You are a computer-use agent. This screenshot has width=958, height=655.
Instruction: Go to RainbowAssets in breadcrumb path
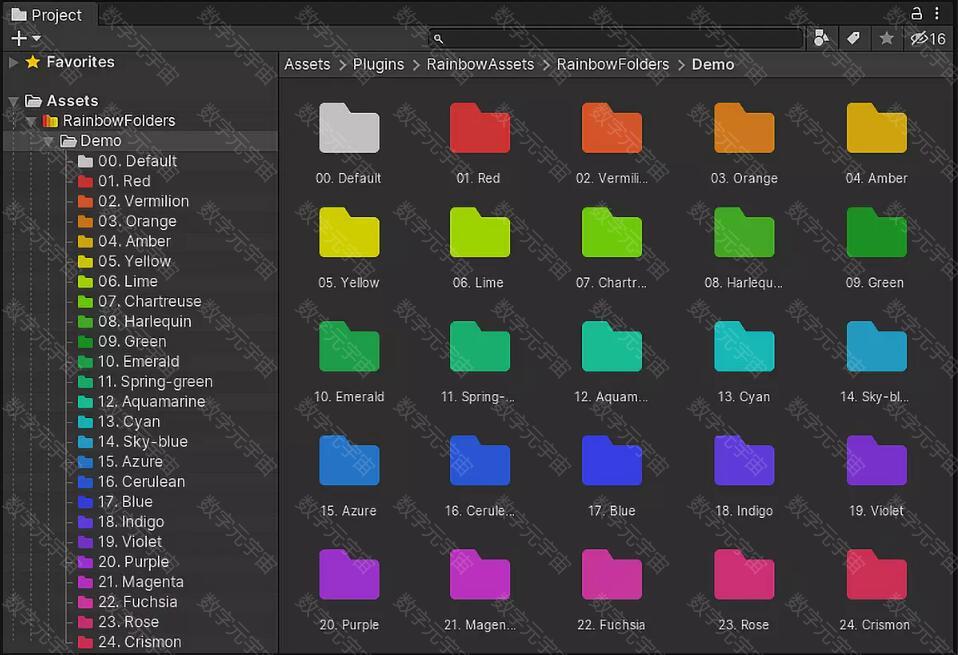click(480, 64)
